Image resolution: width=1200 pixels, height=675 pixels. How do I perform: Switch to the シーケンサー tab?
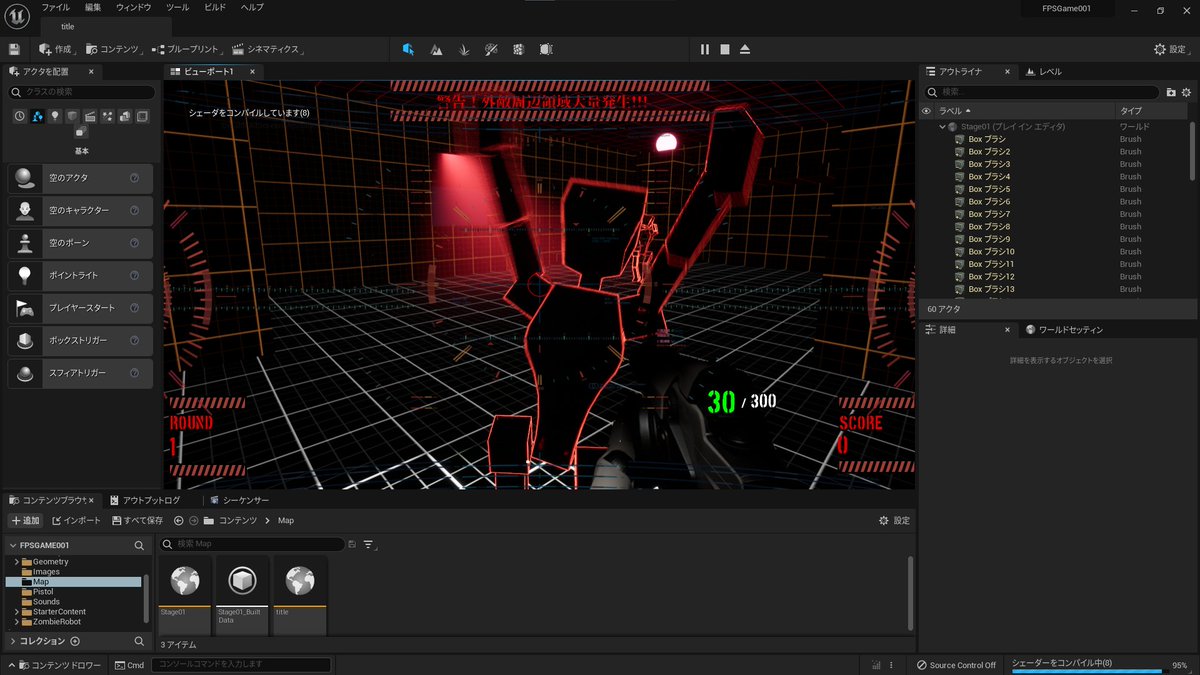239,500
